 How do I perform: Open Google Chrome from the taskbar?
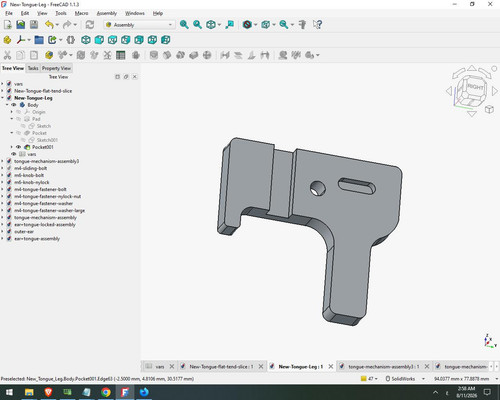point(106,392)
